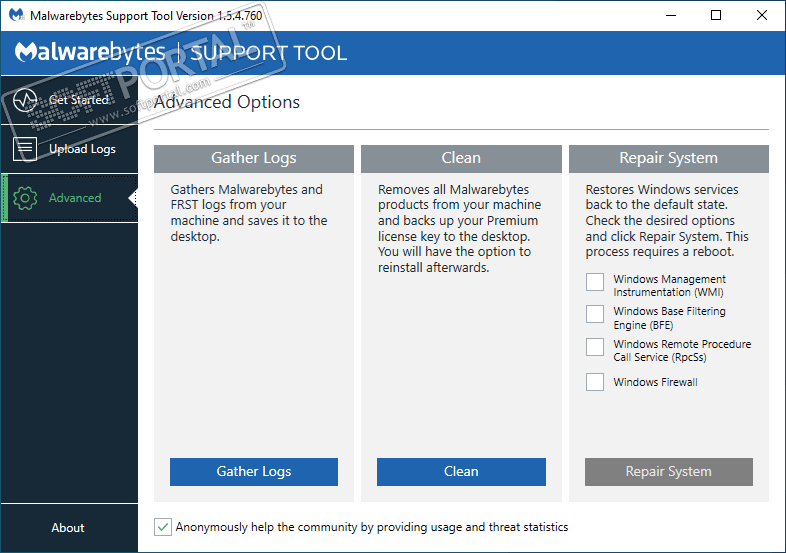Click the Upload Logs document icon
The image size is (786, 553).
pos(26,149)
